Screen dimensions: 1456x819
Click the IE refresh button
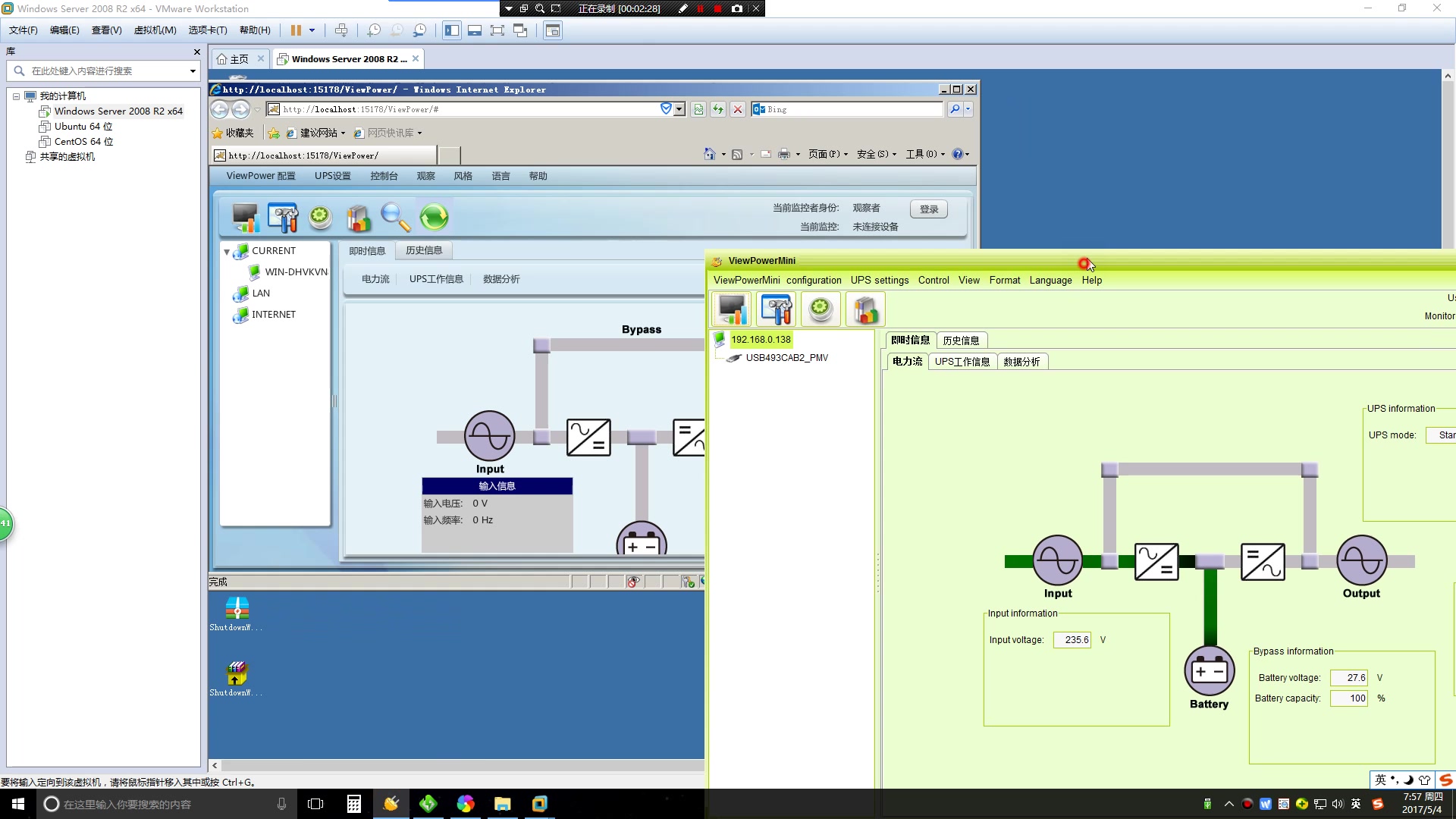[x=717, y=109]
